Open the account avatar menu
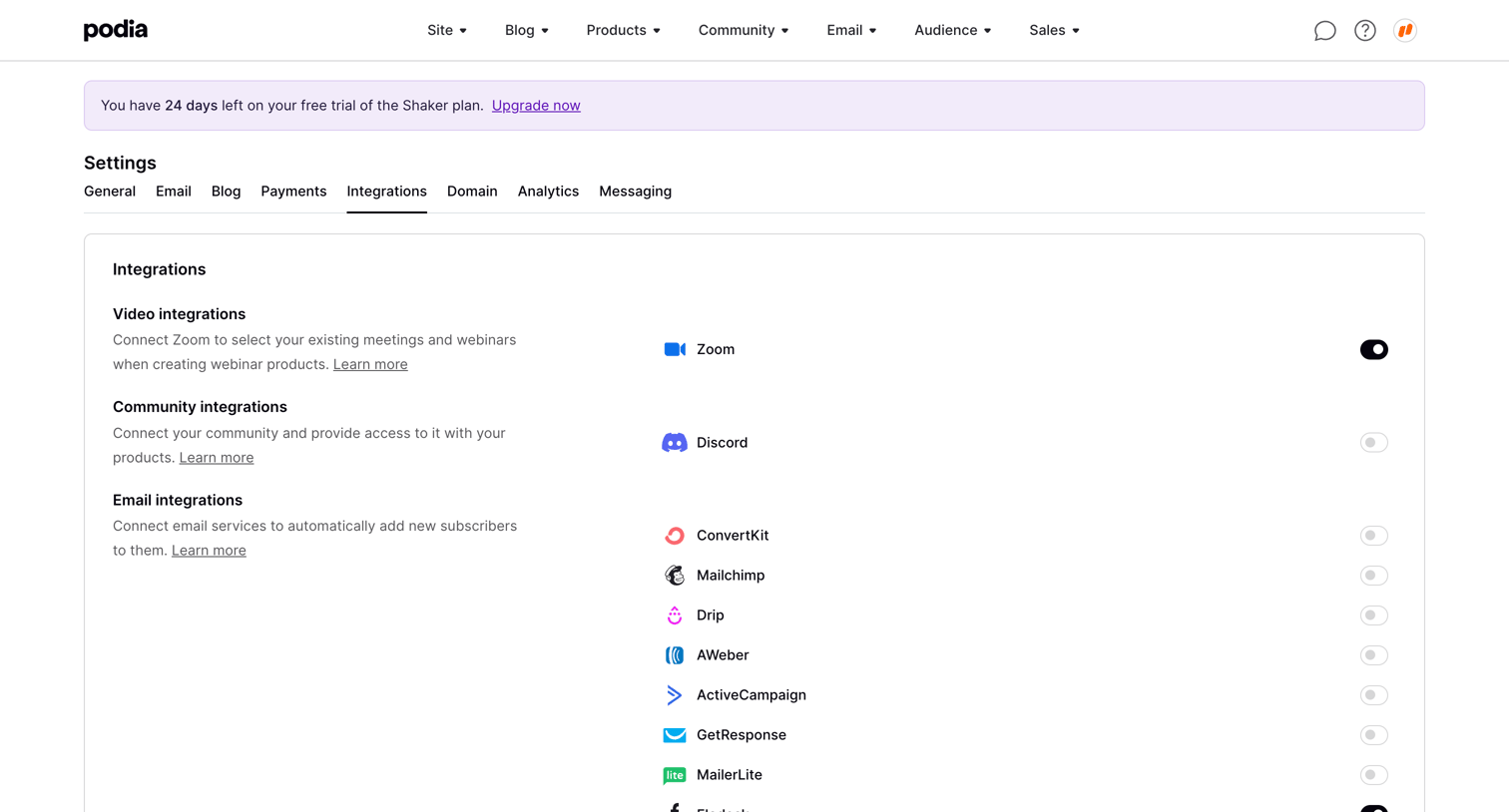Viewport: 1509px width, 812px height. (x=1405, y=31)
